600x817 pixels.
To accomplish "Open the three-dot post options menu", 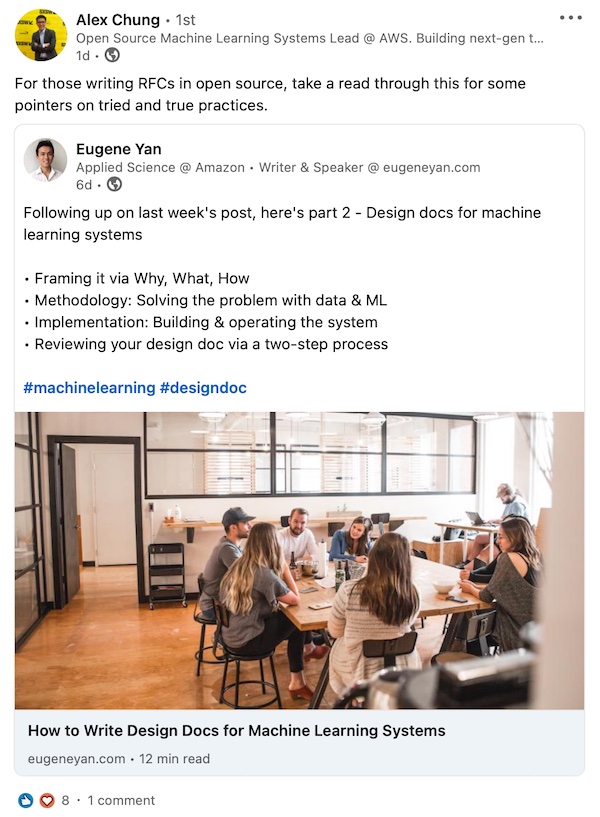I will [570, 18].
